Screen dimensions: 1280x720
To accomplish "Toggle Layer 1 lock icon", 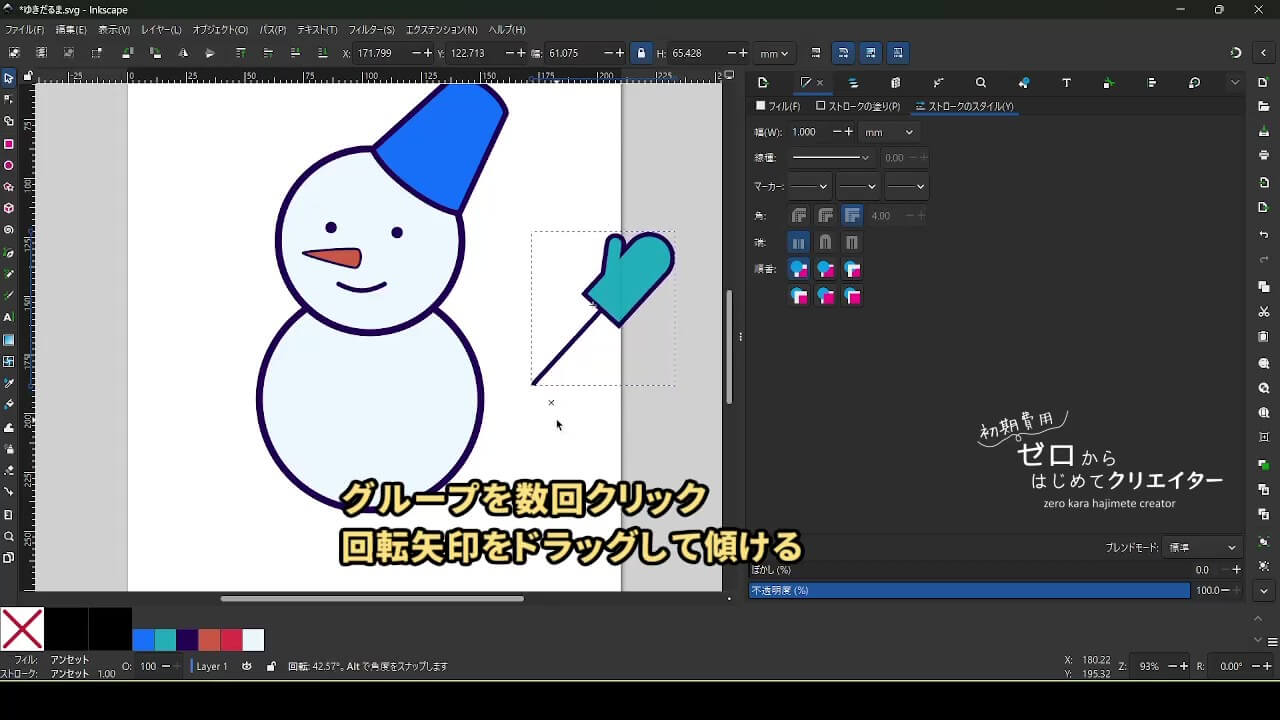I will (271, 666).
